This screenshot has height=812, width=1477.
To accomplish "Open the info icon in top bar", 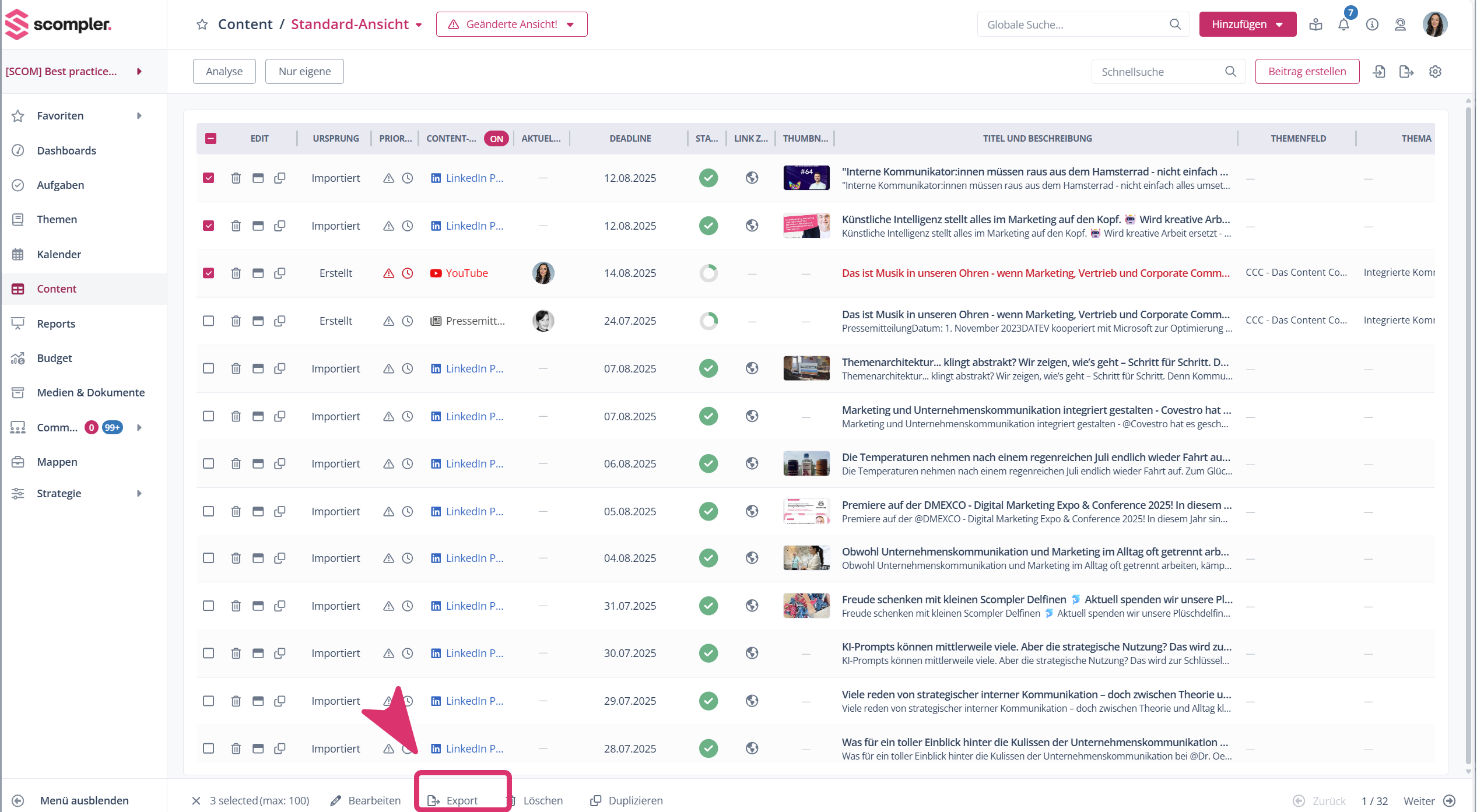I will 1372,24.
